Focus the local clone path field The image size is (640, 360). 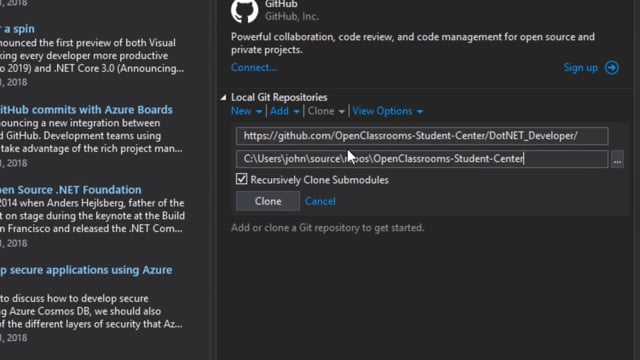click(422, 159)
